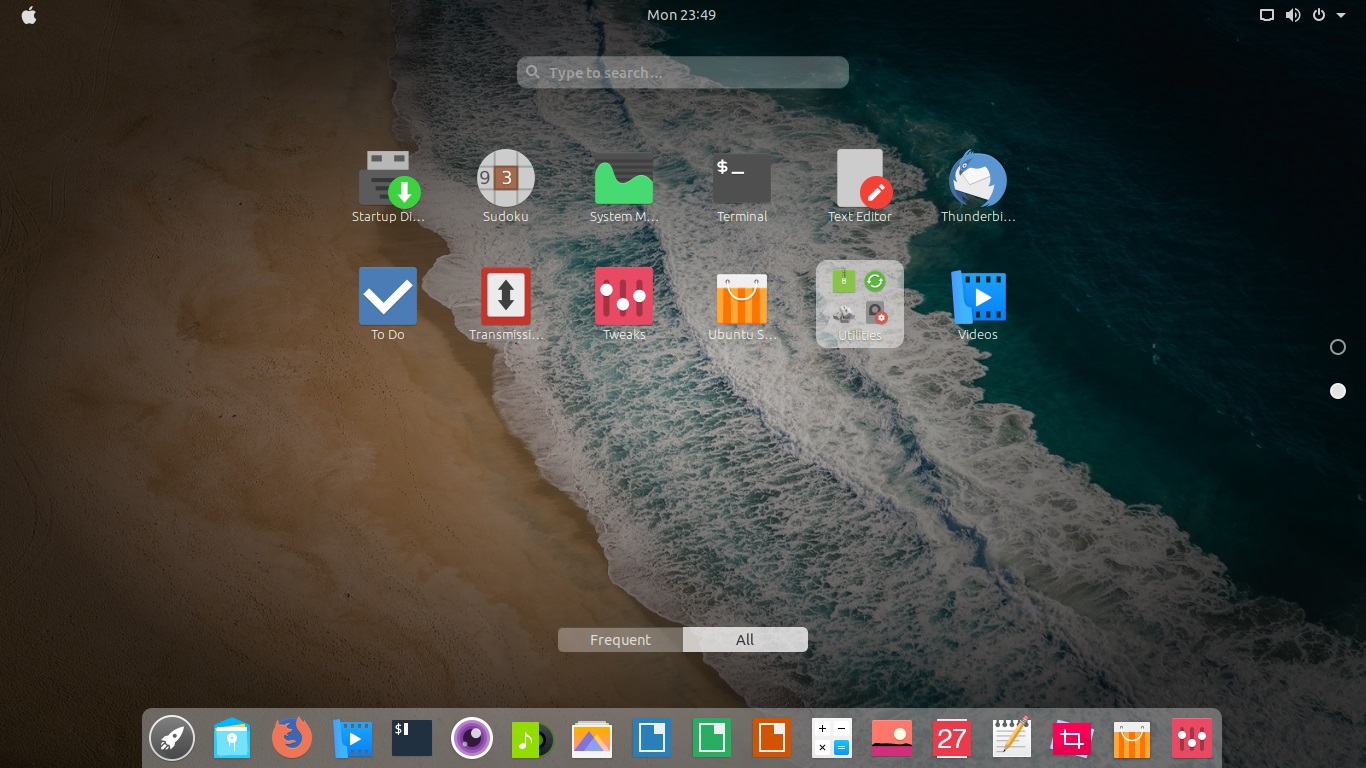The image size is (1366, 768).
Task: Launch Thunderbird mail client
Action: [978, 186]
